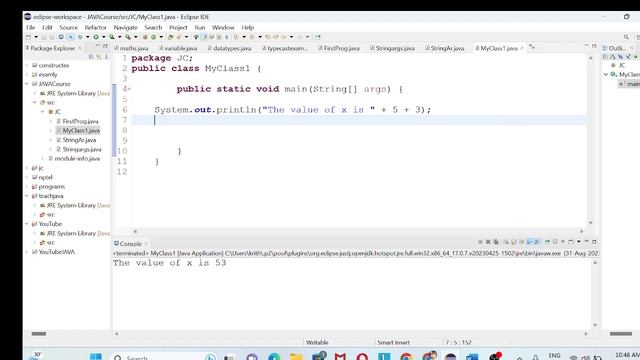Click Remove Launch icon in Console
640x360 pixels.
coord(489,242)
